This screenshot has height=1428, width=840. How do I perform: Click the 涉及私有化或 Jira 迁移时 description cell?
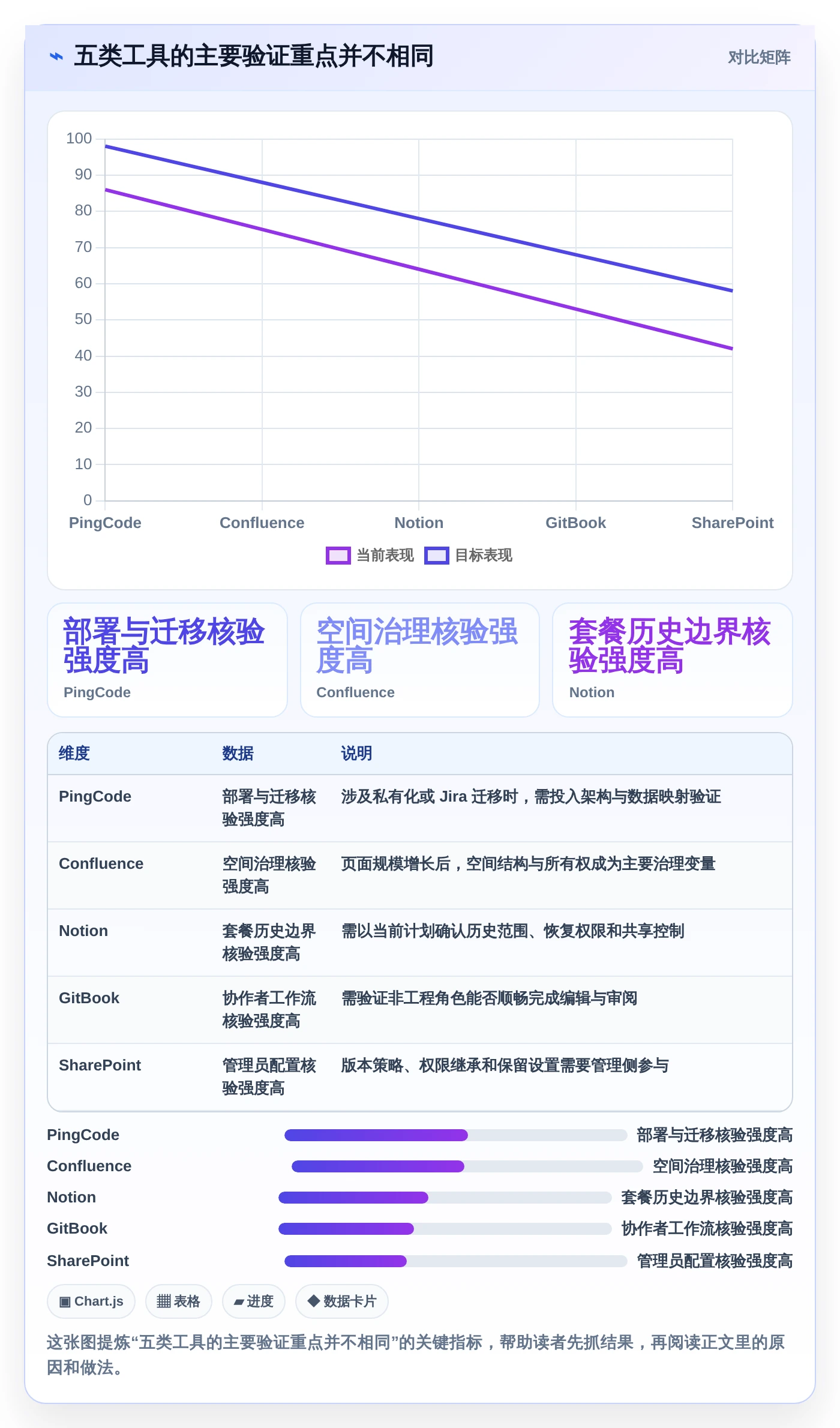[x=531, y=797]
